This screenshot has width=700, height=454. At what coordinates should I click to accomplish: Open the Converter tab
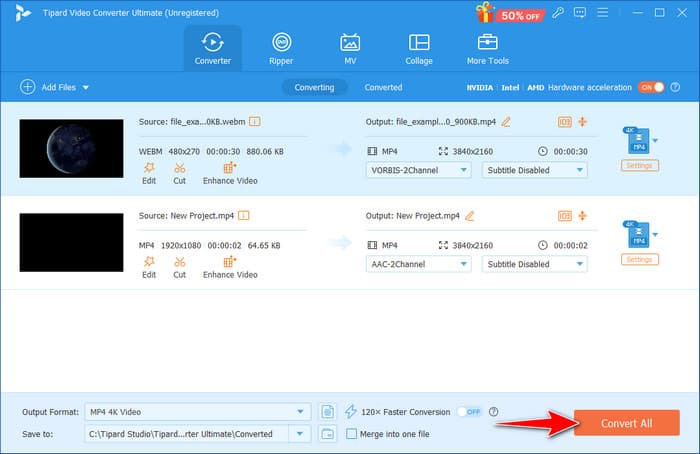[x=212, y=49]
